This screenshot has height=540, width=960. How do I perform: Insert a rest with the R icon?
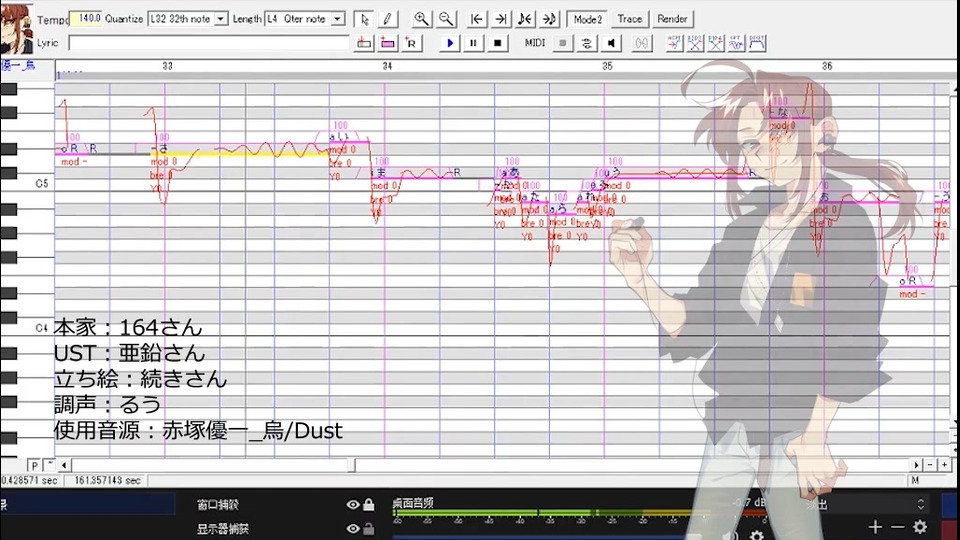tap(411, 43)
